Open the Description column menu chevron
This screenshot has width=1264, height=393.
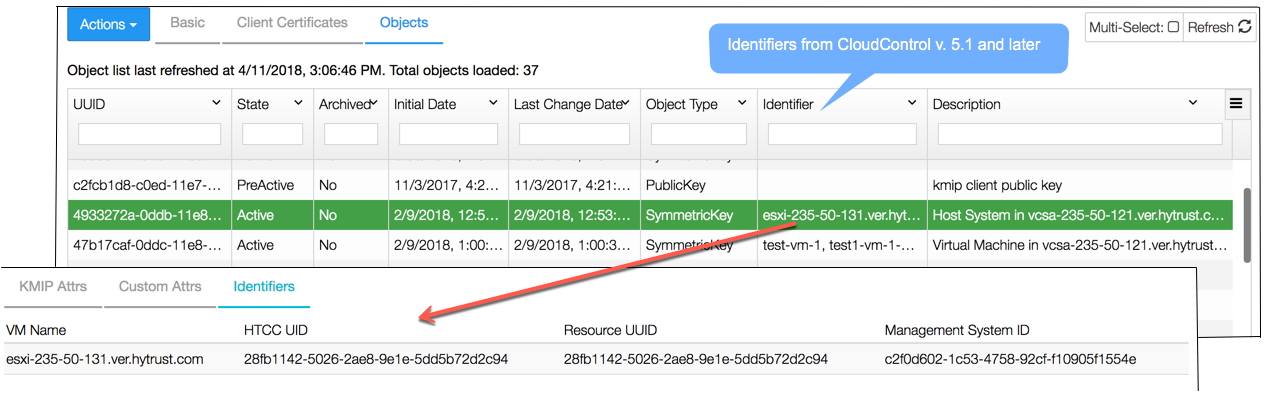point(1193,103)
